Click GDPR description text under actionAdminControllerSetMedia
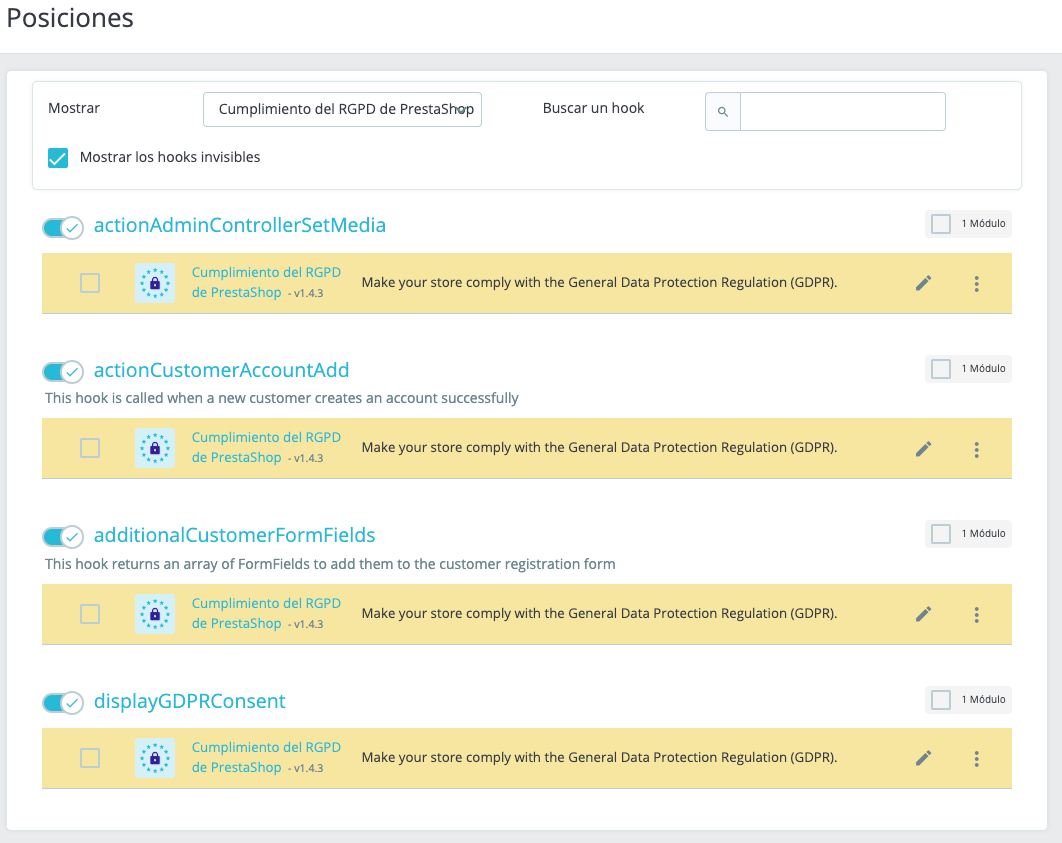Image resolution: width=1062 pixels, height=843 pixels. [x=599, y=283]
